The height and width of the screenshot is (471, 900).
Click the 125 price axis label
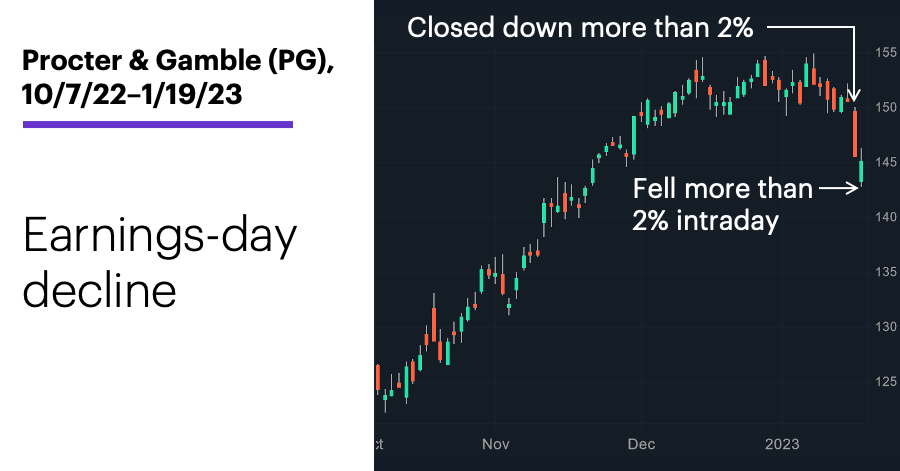pyautogui.click(x=886, y=381)
